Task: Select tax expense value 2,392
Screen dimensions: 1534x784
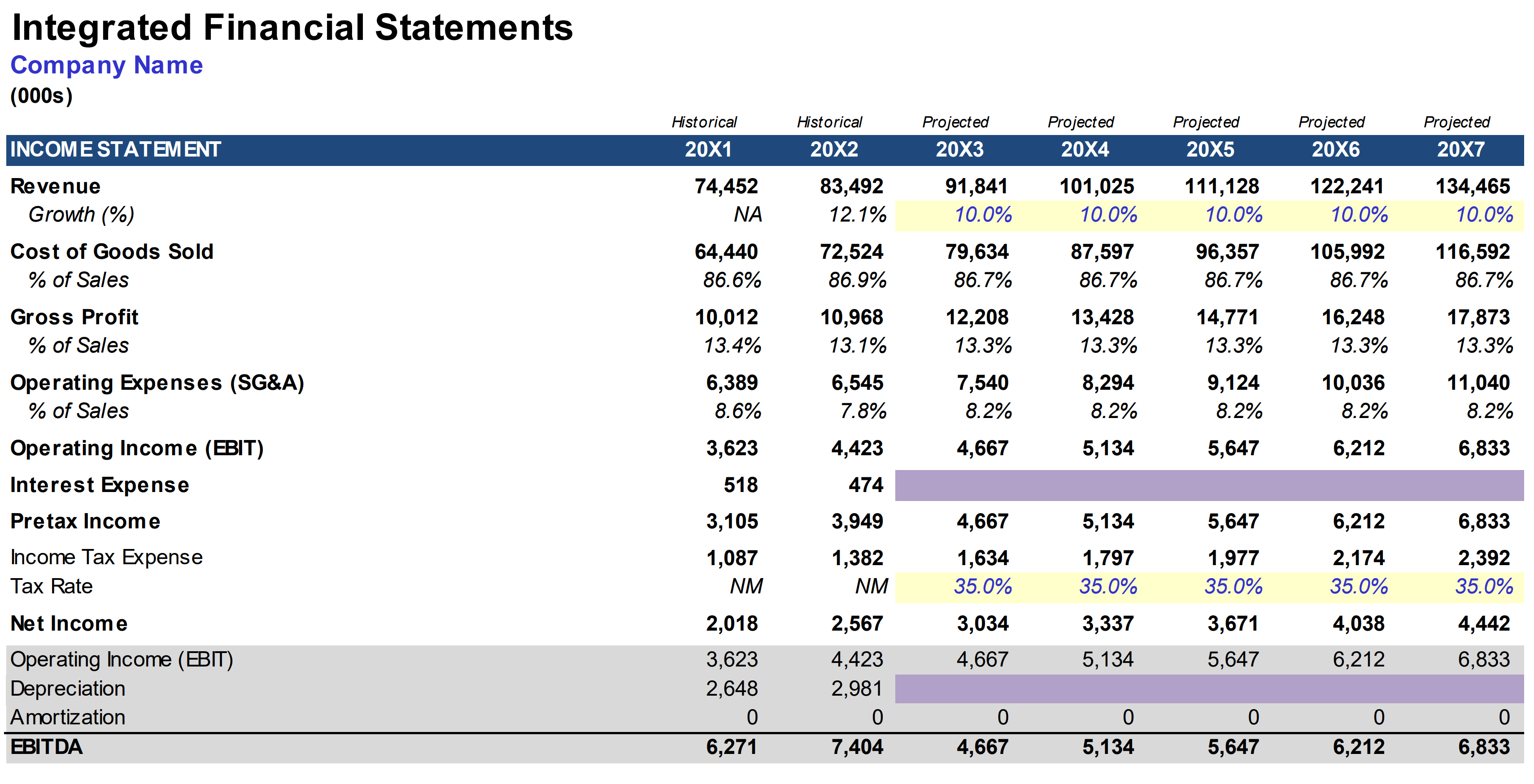Action: click(x=1484, y=558)
